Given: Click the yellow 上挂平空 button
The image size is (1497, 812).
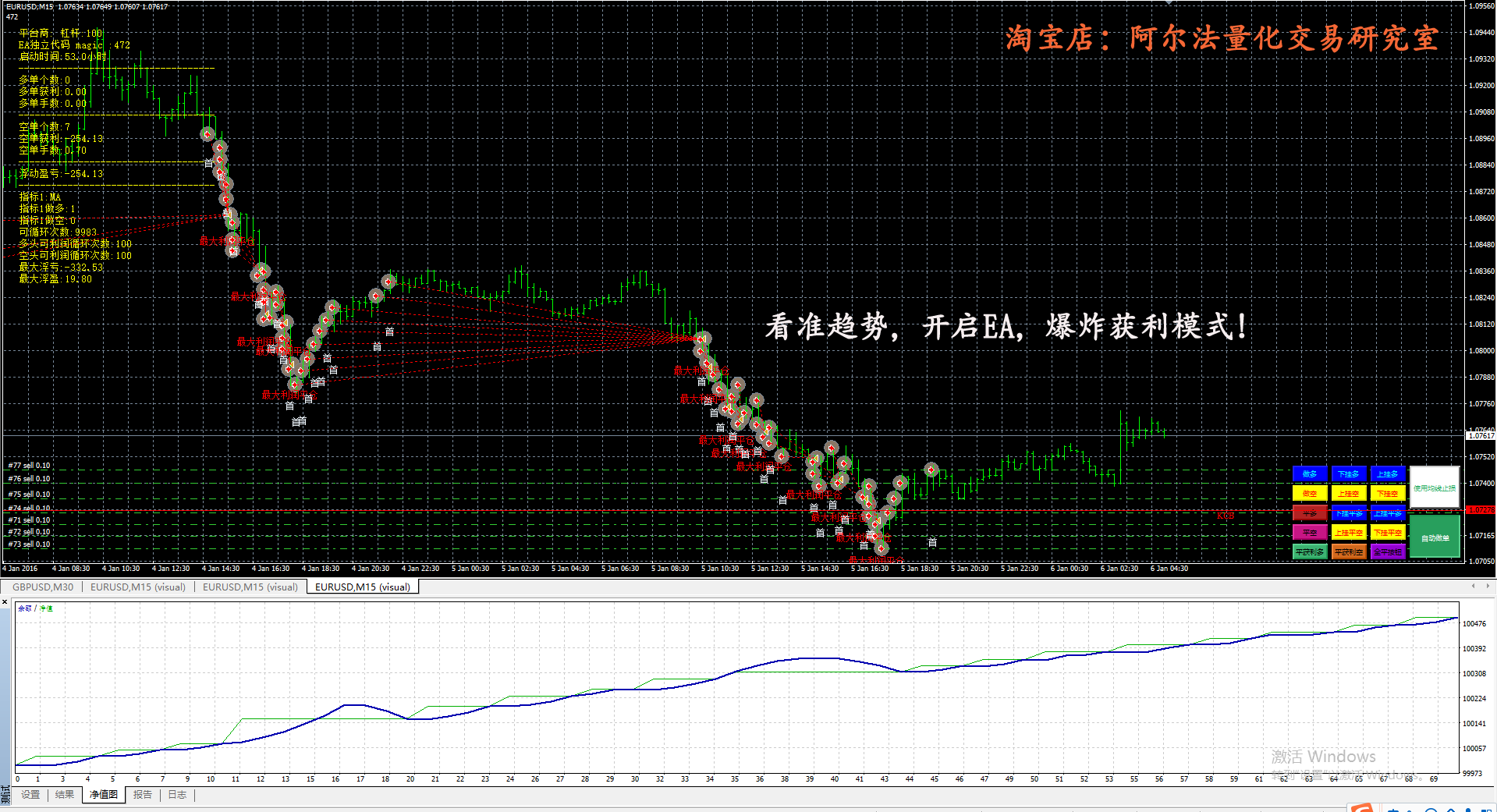Looking at the screenshot, I should (x=1349, y=532).
